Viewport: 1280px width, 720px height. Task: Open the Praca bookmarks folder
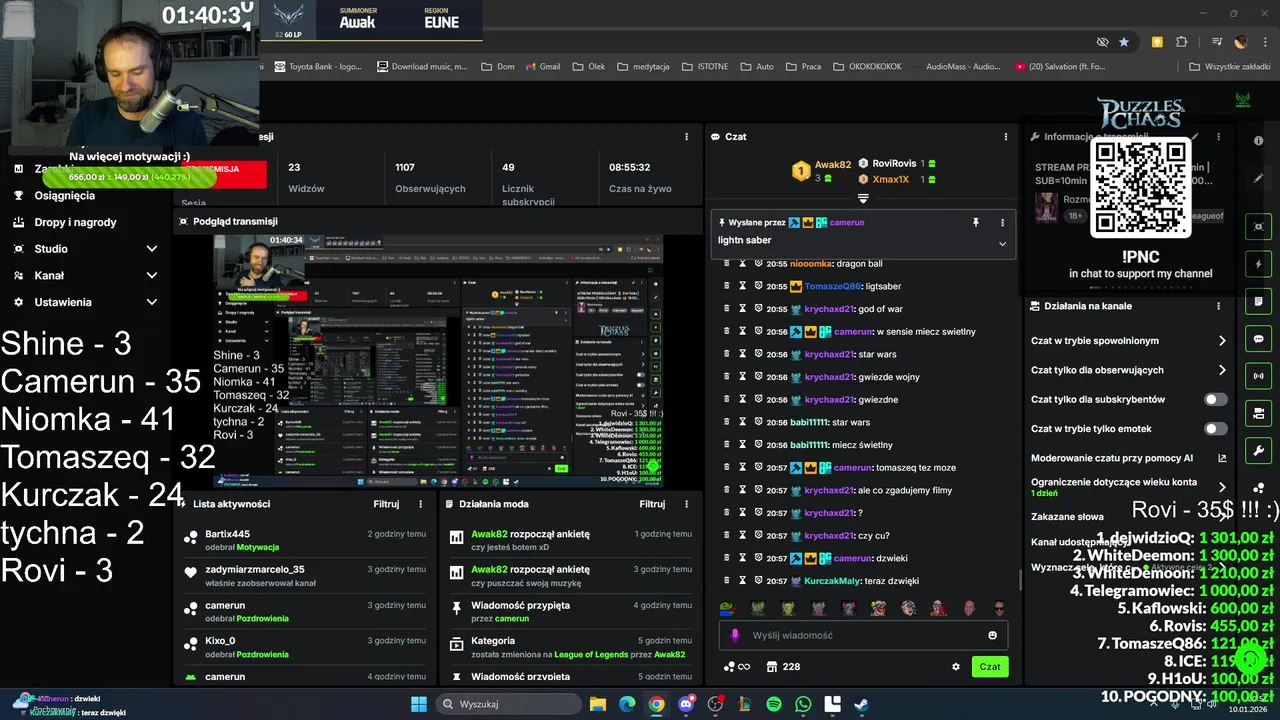tap(803, 67)
